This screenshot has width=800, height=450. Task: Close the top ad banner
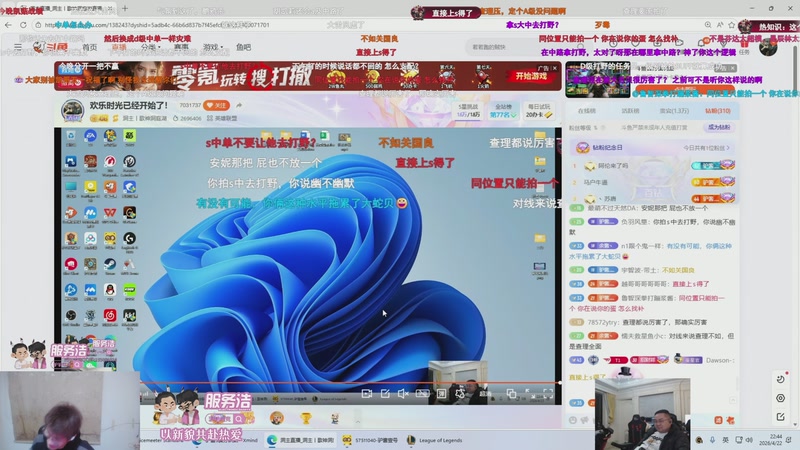point(555,68)
